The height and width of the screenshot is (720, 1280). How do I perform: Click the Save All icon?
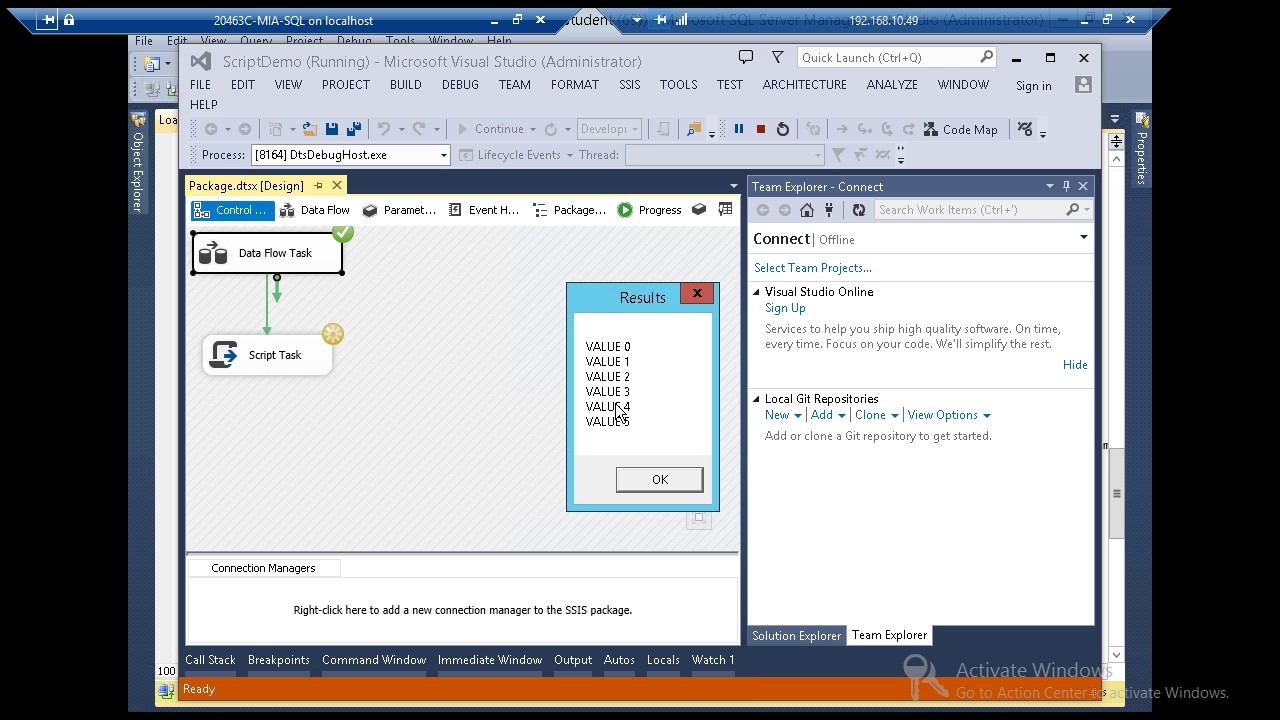coord(353,129)
